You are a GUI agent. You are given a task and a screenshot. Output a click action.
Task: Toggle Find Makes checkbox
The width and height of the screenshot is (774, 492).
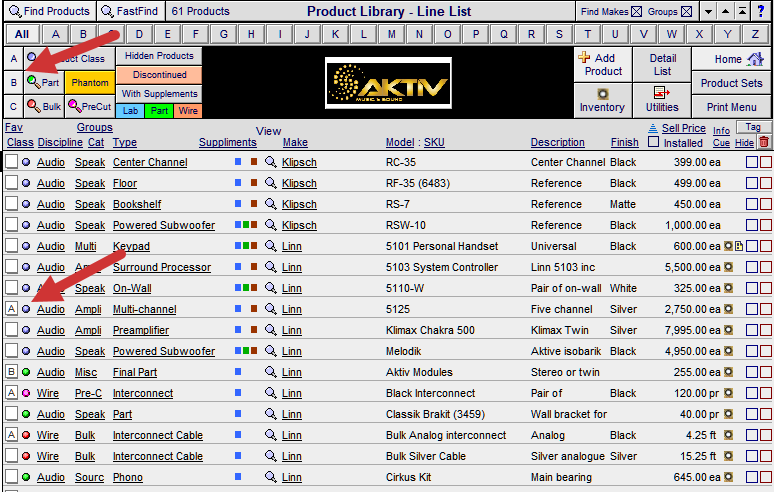637,11
